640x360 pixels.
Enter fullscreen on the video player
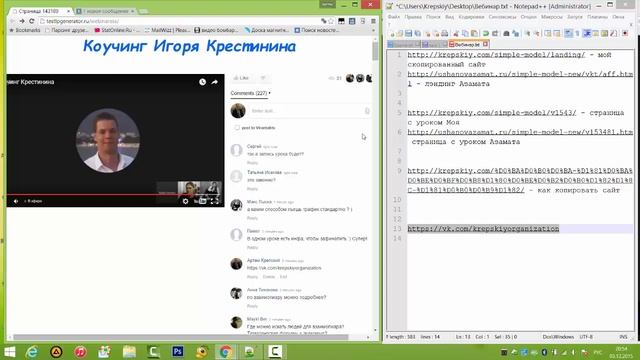pyautogui.click(x=215, y=201)
